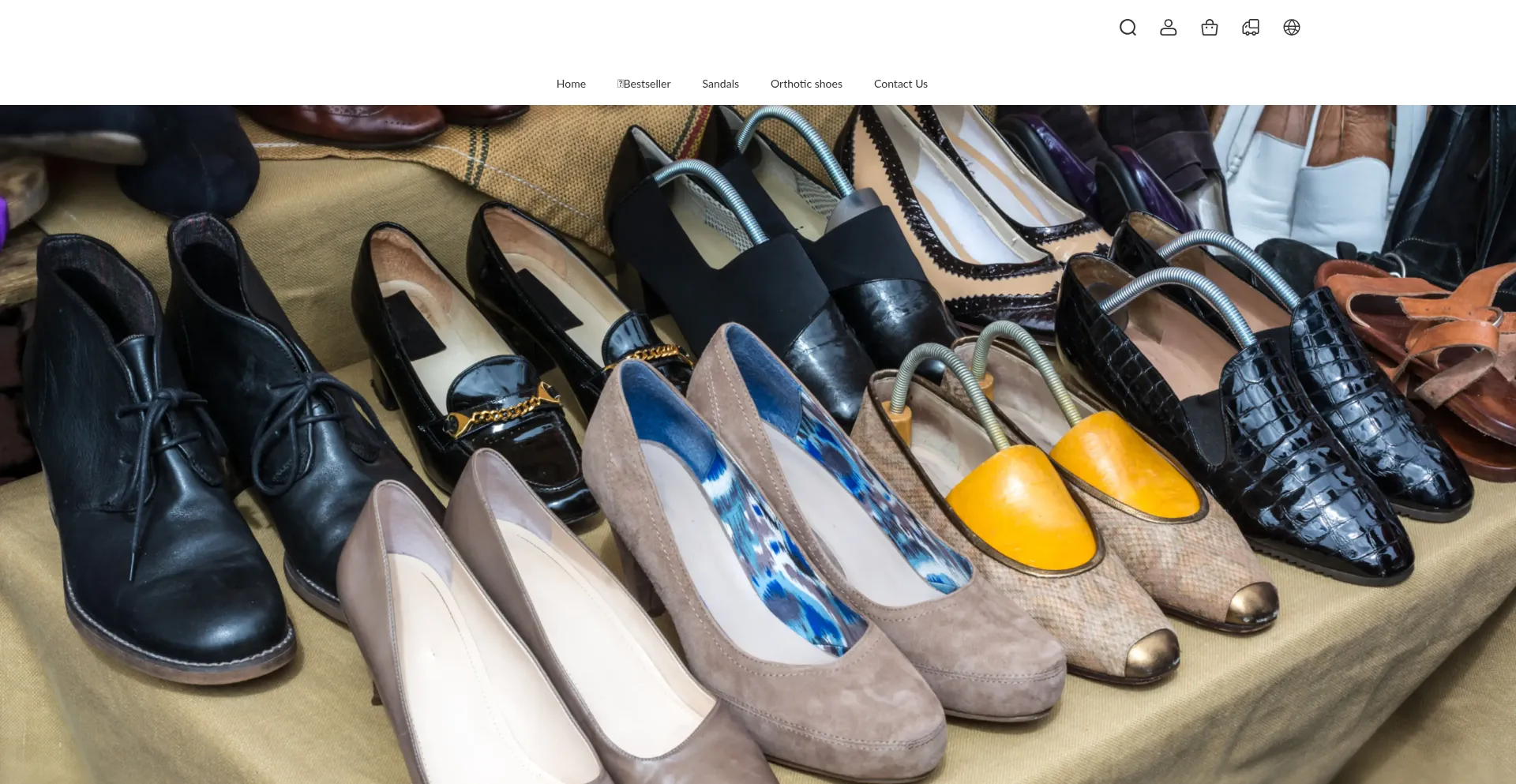1516x784 pixels.
Task: Click the black lace-up ankle boots
Action: pyautogui.click(x=158, y=474)
